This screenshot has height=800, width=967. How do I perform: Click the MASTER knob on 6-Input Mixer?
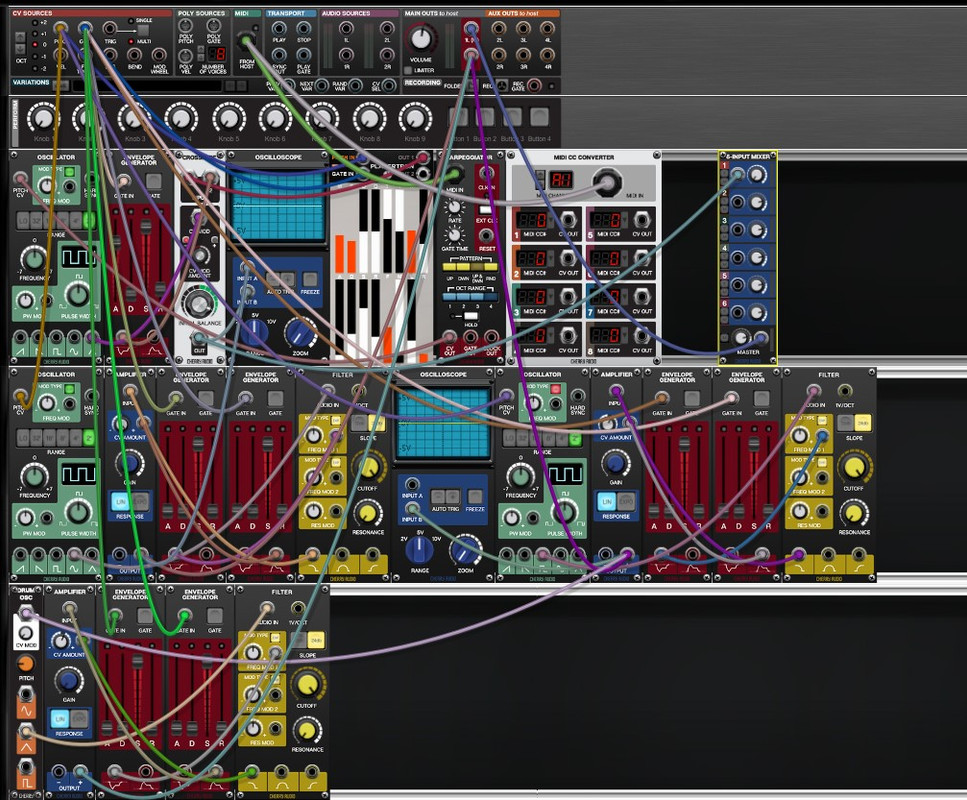tap(741, 338)
